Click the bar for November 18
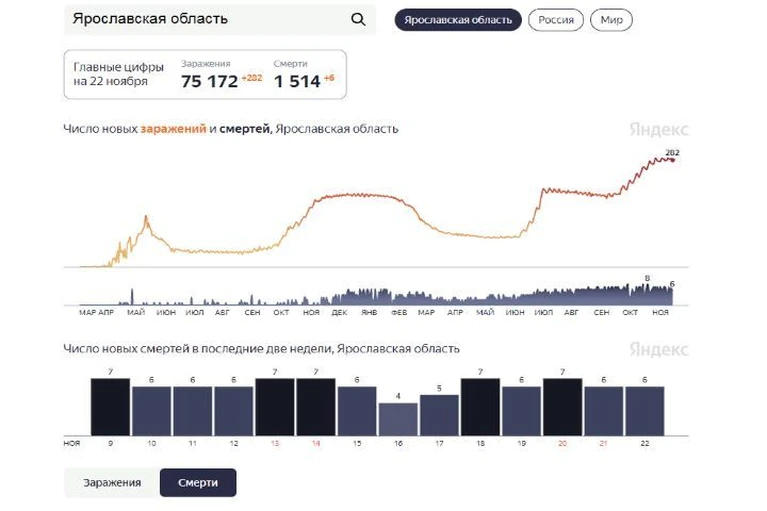This screenshot has height=511, width=767. (480, 407)
